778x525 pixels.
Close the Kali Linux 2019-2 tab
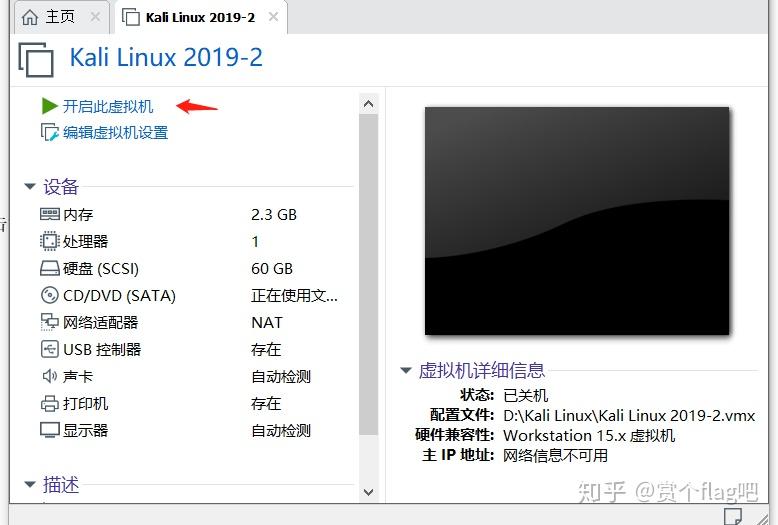(273, 17)
